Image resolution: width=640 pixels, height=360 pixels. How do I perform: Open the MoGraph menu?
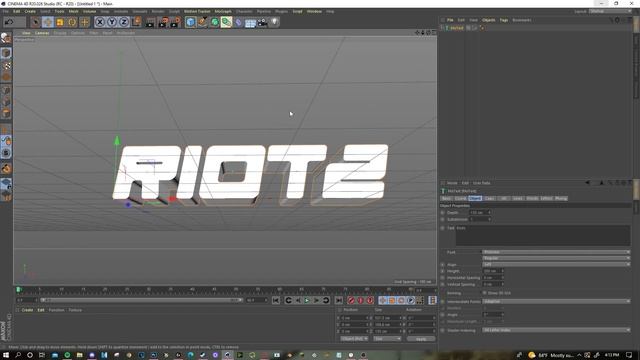click(223, 11)
